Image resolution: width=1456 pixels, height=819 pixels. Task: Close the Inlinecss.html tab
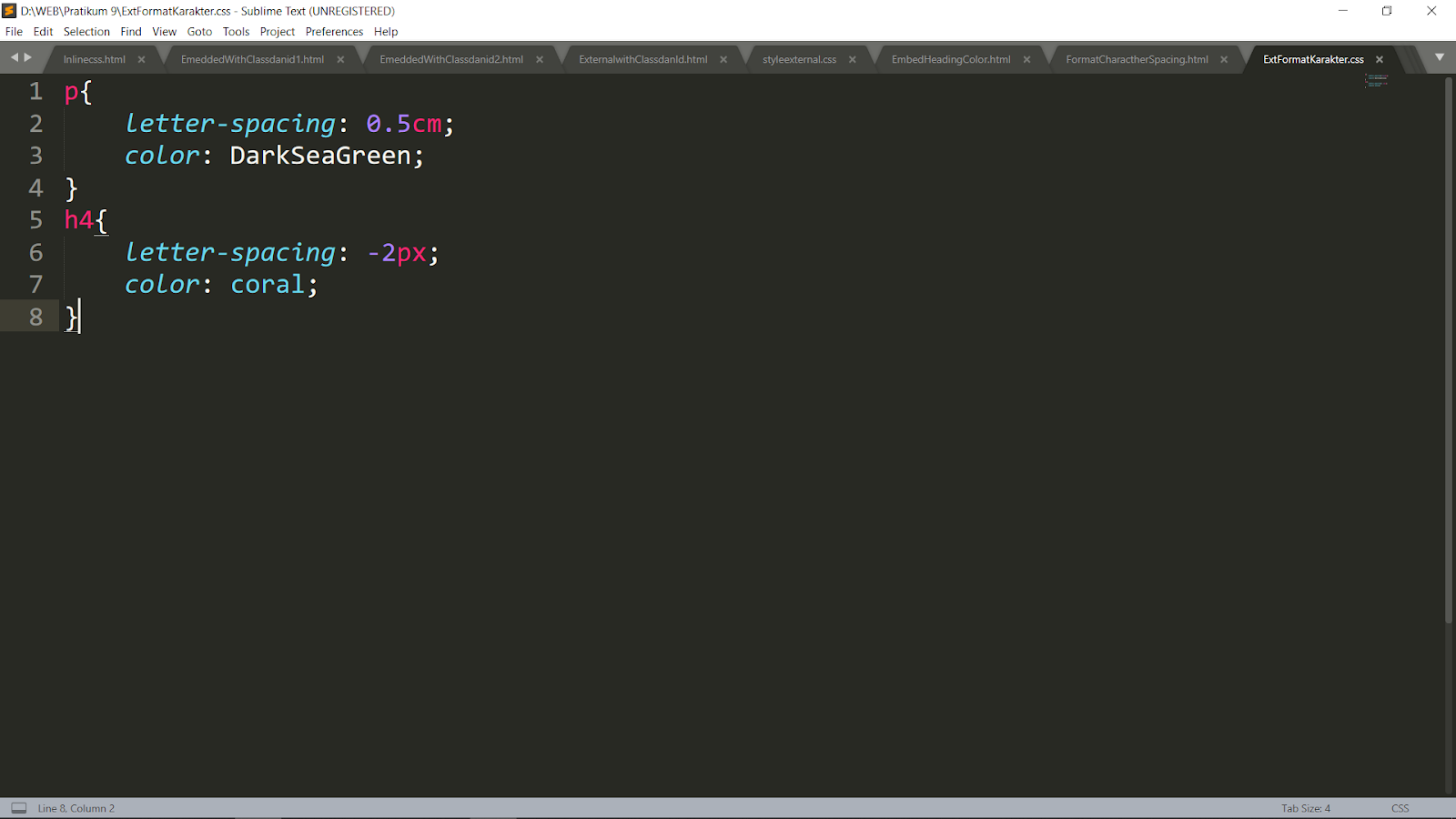(x=142, y=58)
